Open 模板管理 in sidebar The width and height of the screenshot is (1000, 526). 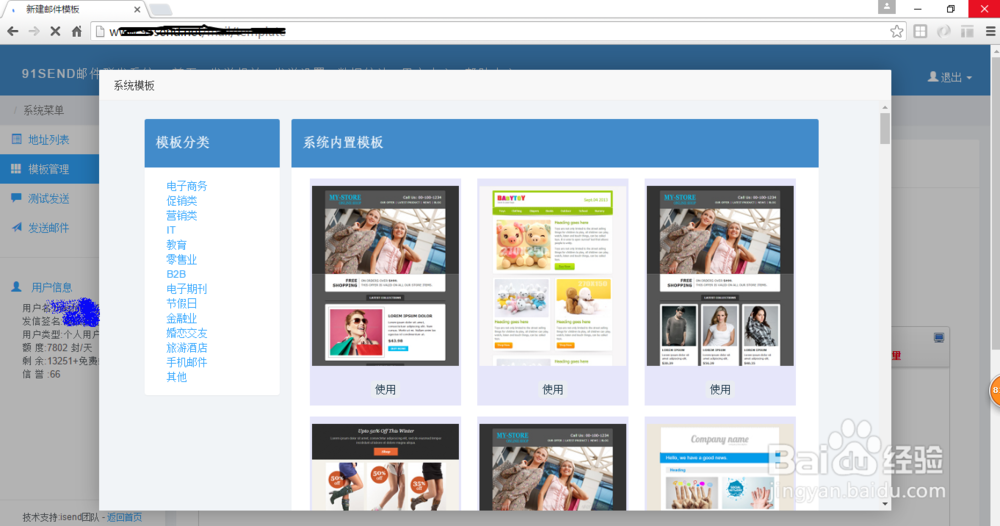[x=49, y=169]
